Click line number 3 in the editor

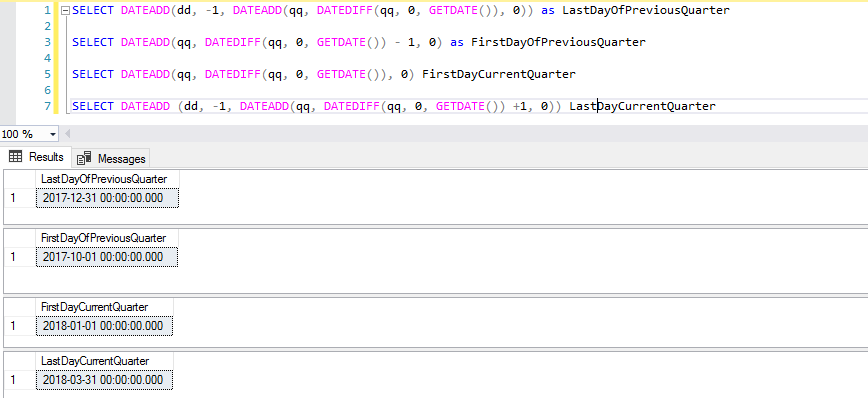pos(47,42)
